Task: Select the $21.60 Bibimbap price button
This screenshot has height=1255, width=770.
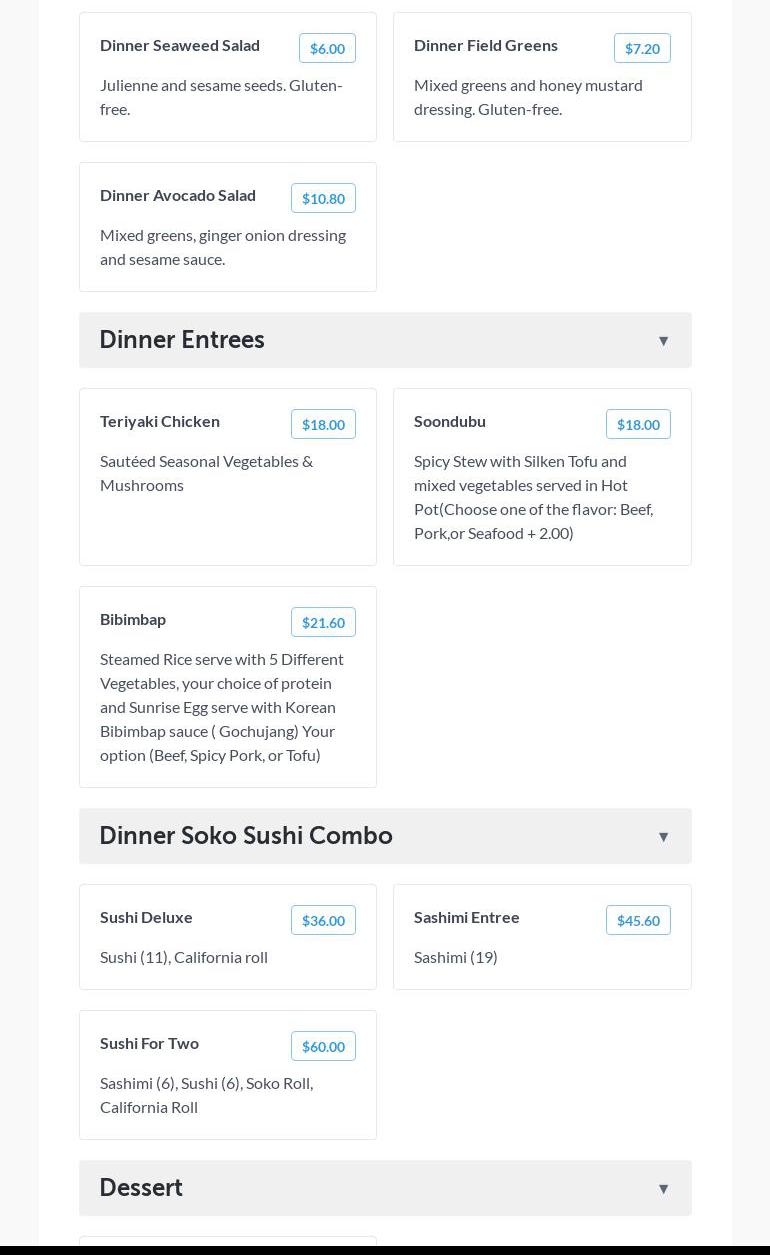Action: point(323,622)
